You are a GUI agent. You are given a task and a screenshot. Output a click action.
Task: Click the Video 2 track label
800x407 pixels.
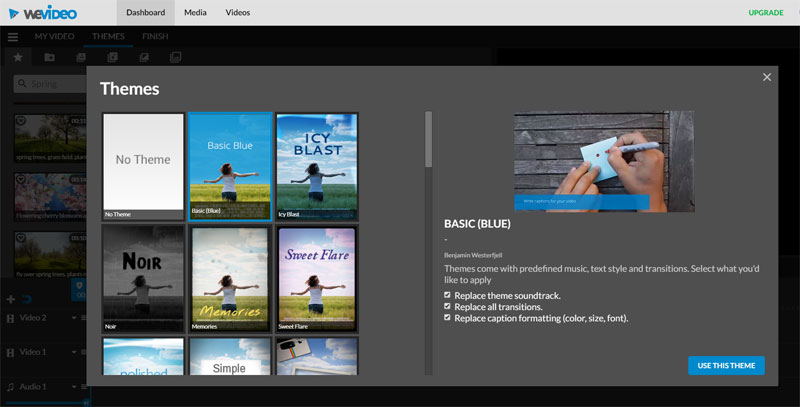click(x=33, y=318)
